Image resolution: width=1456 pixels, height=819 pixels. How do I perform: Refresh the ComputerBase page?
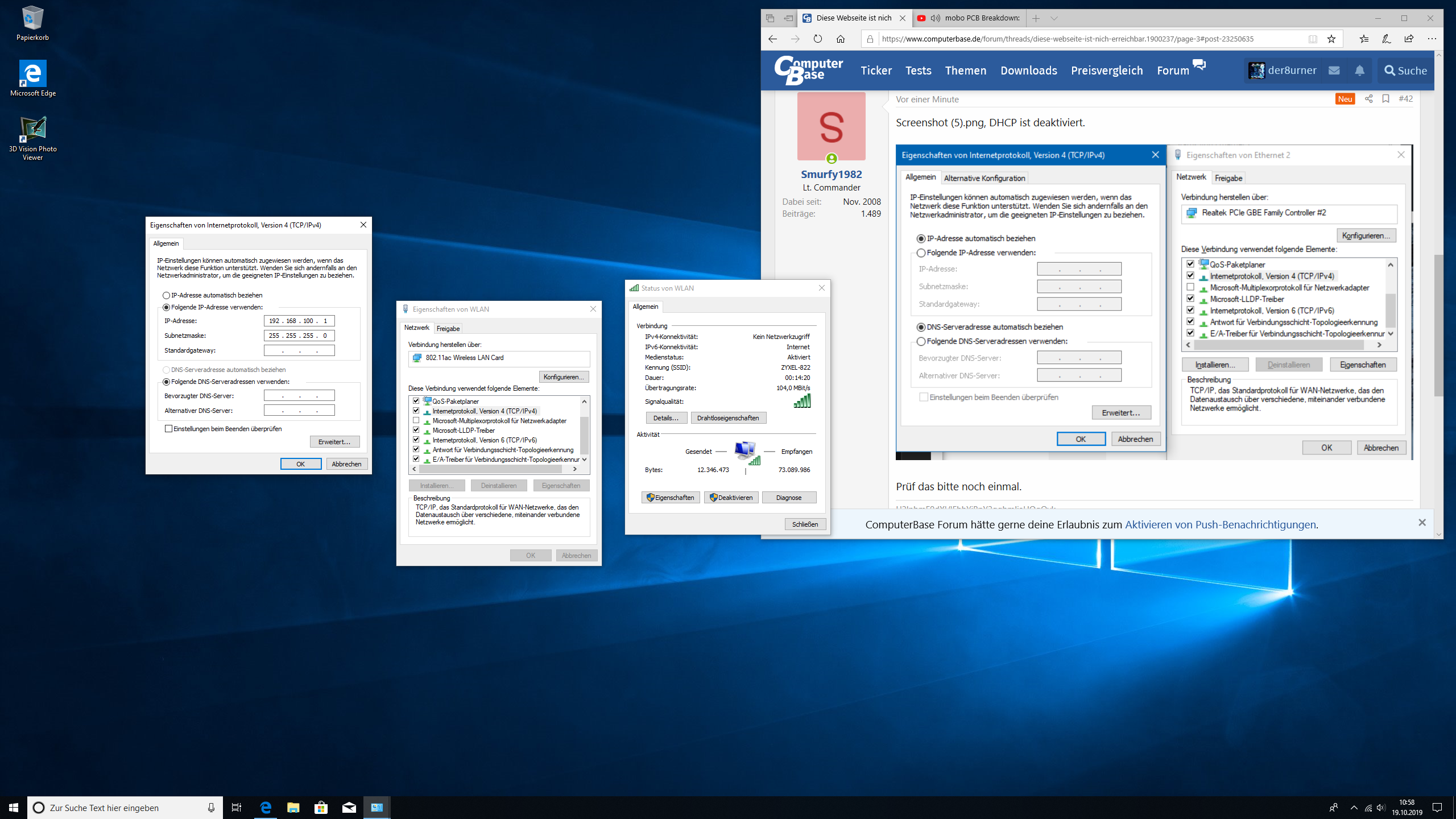pyautogui.click(x=817, y=39)
